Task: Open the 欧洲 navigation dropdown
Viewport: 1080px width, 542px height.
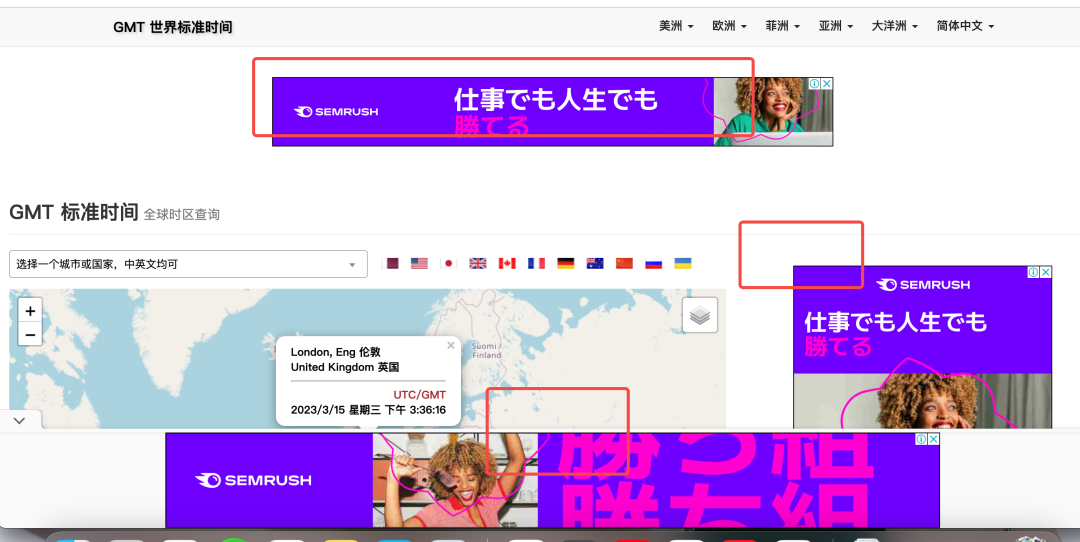Action: tap(729, 26)
